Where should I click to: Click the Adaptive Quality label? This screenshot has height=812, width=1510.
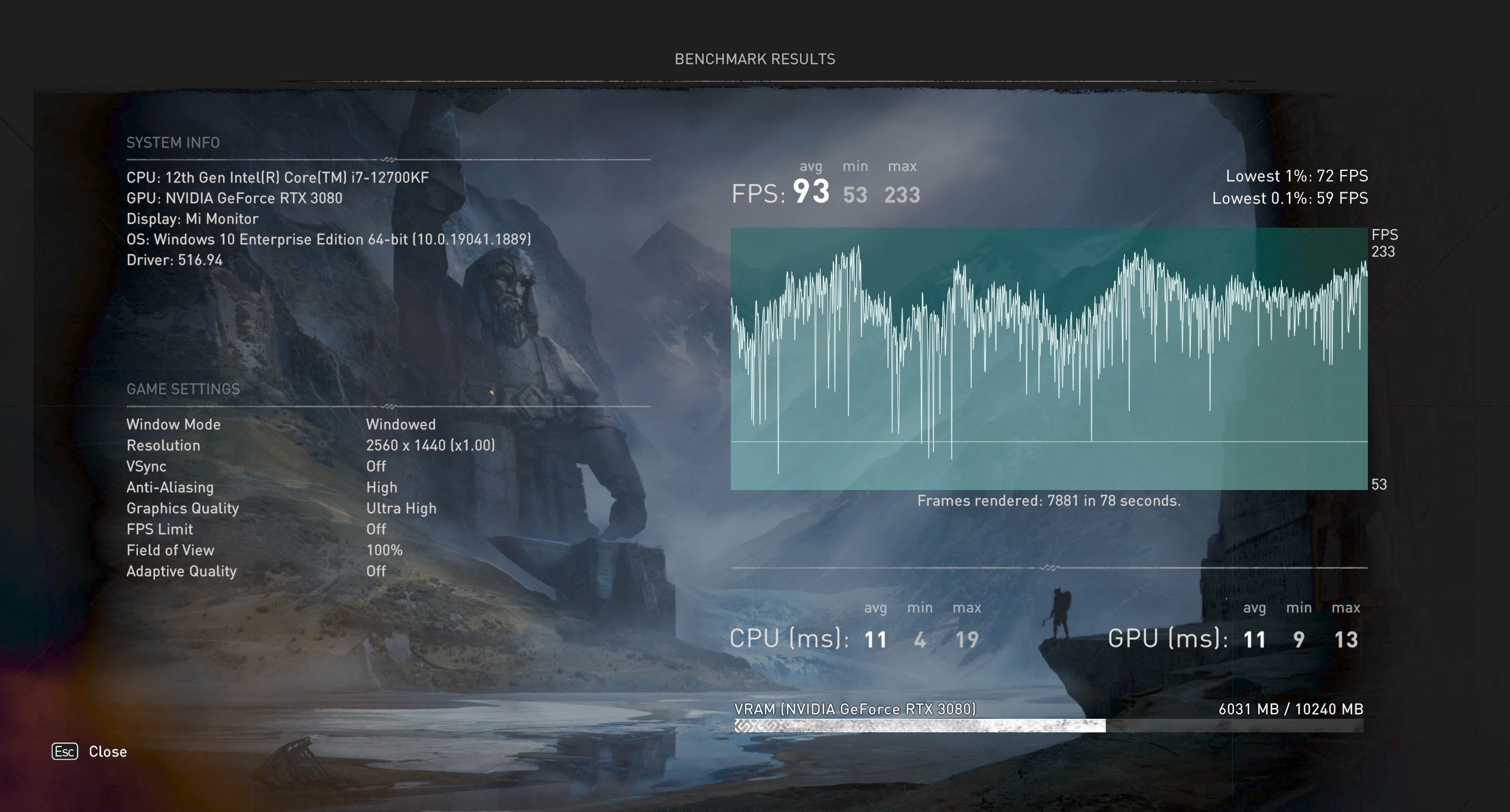point(182,571)
